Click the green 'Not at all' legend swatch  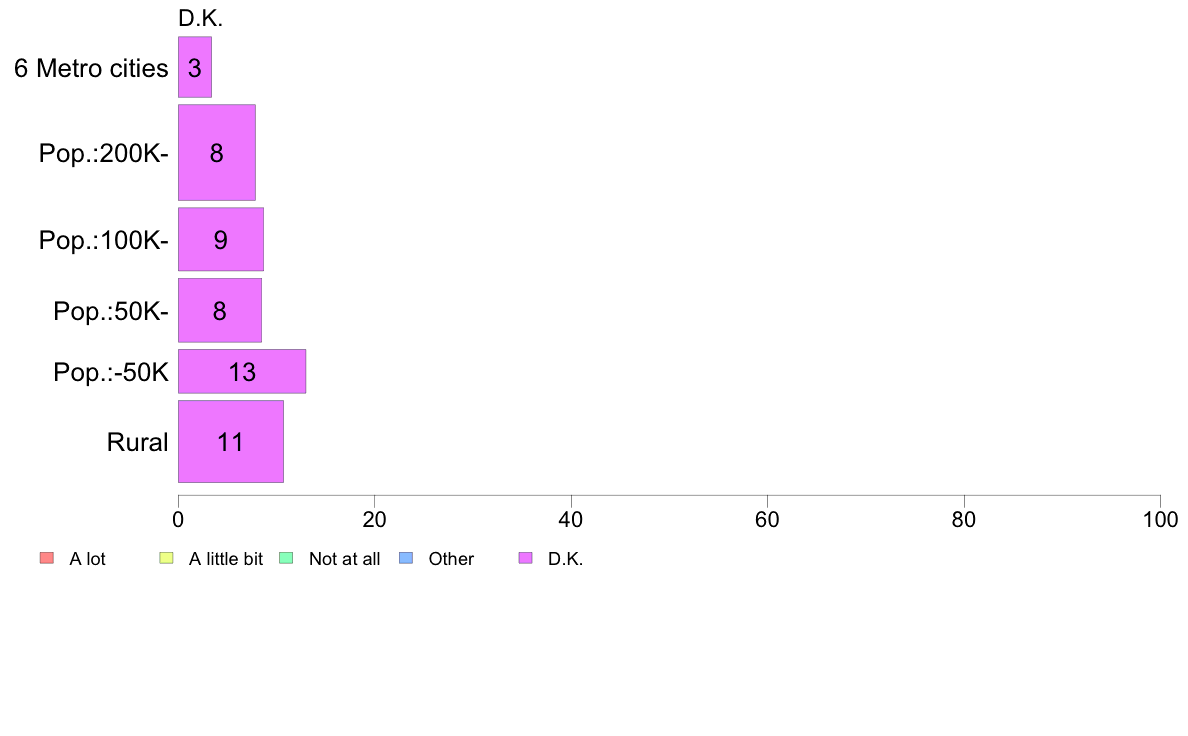pyautogui.click(x=286, y=559)
